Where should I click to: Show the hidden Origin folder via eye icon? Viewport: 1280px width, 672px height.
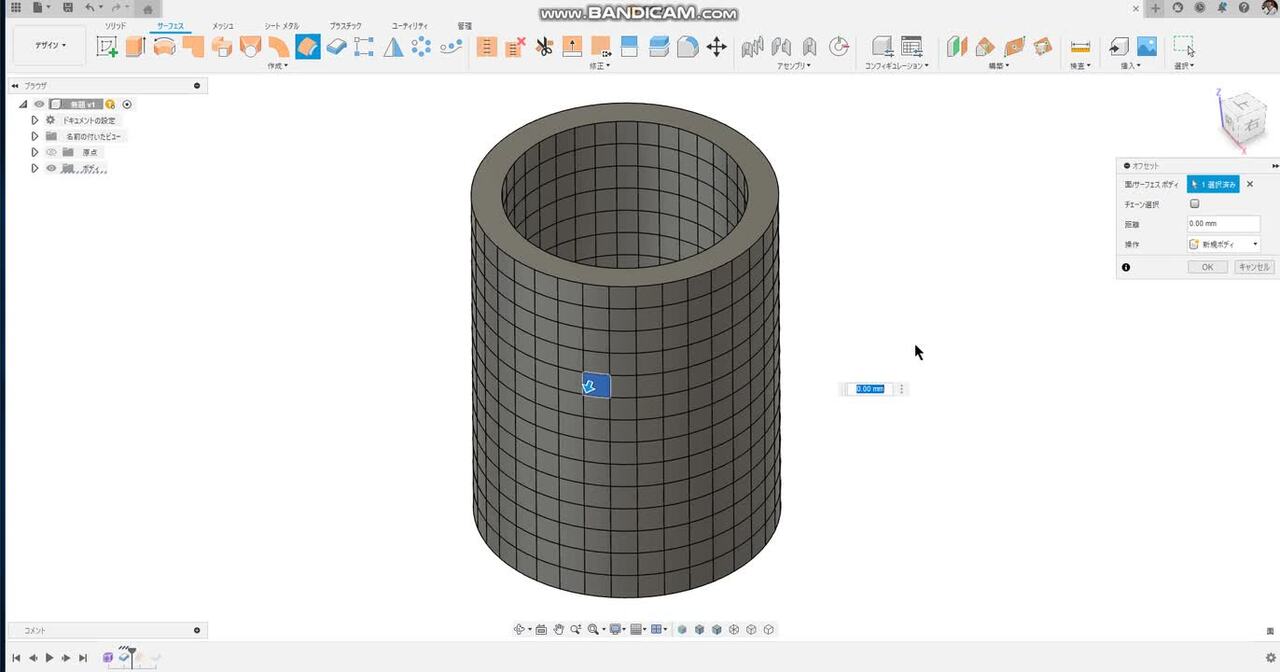coord(51,152)
